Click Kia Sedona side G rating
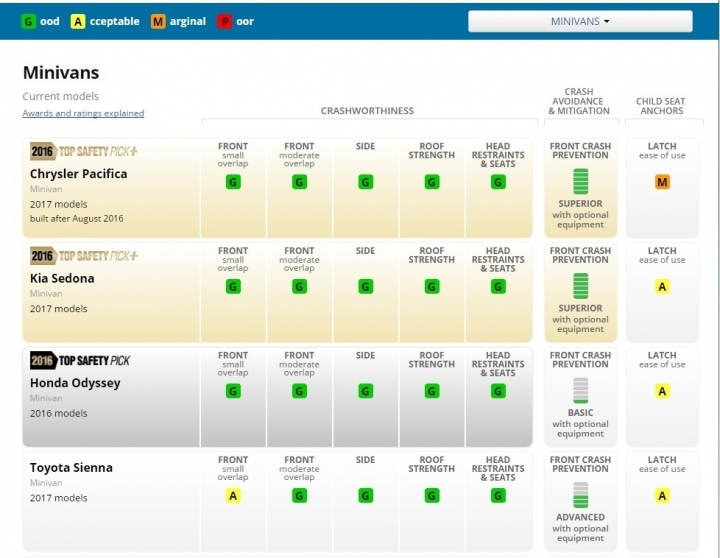The width and height of the screenshot is (720, 558). click(366, 287)
